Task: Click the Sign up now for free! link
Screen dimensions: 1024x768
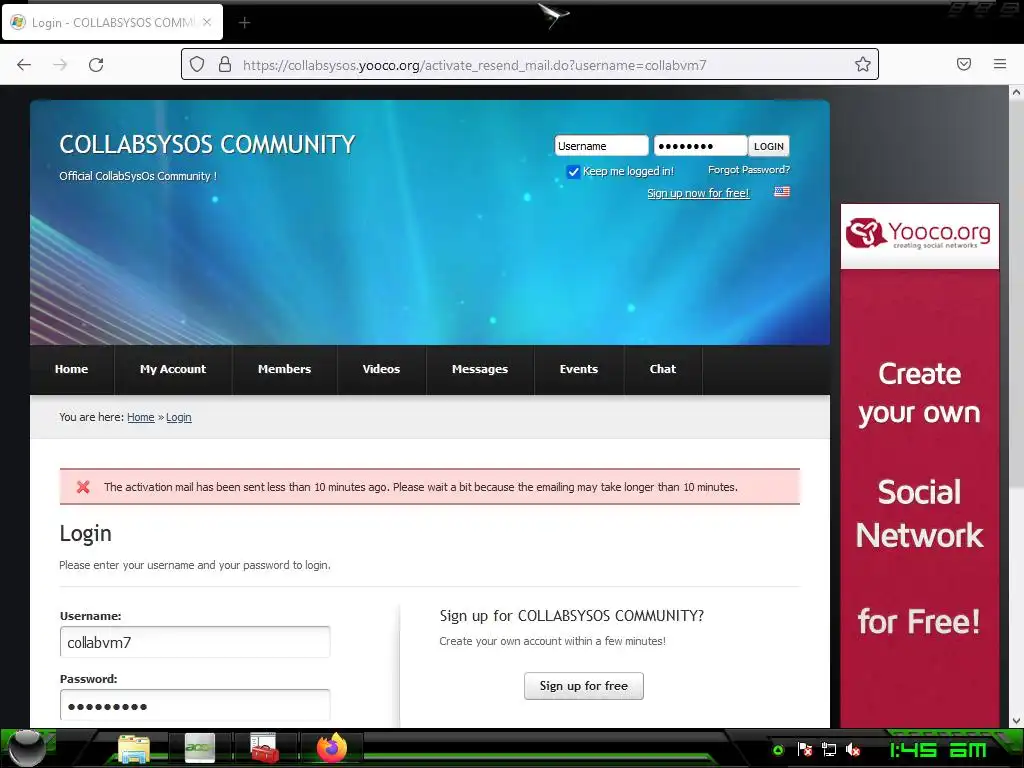Action: click(698, 193)
